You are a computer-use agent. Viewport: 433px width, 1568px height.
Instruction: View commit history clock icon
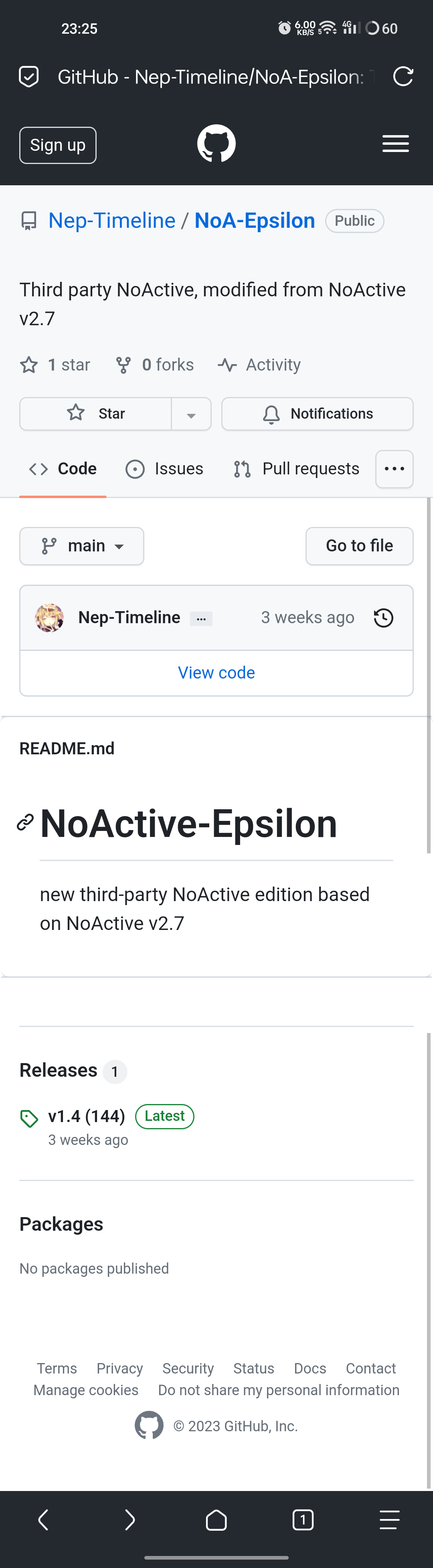(x=384, y=618)
